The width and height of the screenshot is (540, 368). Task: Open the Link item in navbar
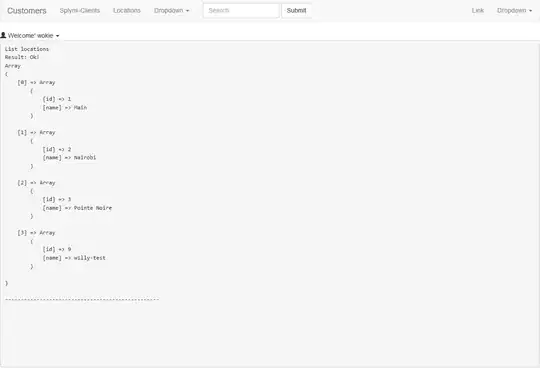[478, 11]
